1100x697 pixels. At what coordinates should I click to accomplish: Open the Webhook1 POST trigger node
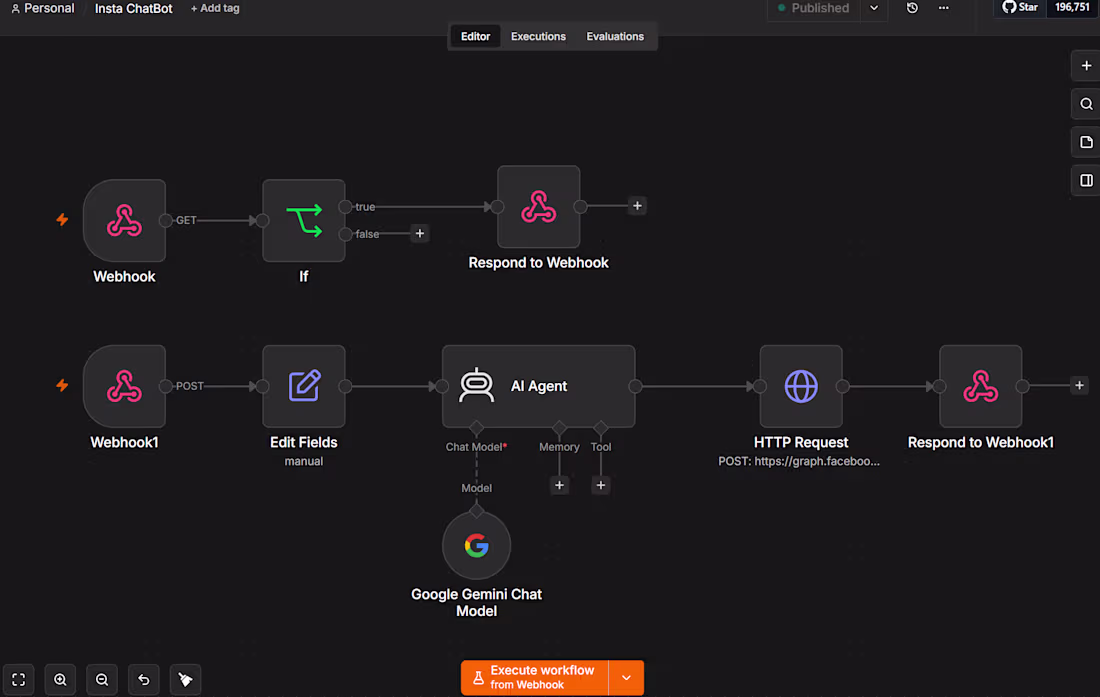click(x=124, y=386)
